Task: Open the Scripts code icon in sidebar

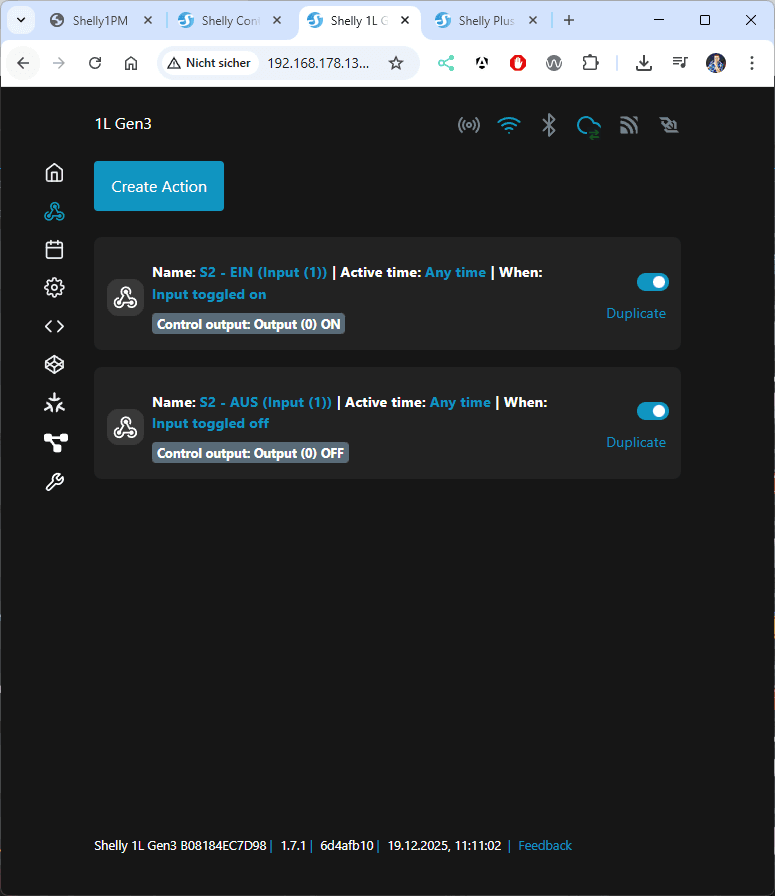Action: (x=55, y=326)
